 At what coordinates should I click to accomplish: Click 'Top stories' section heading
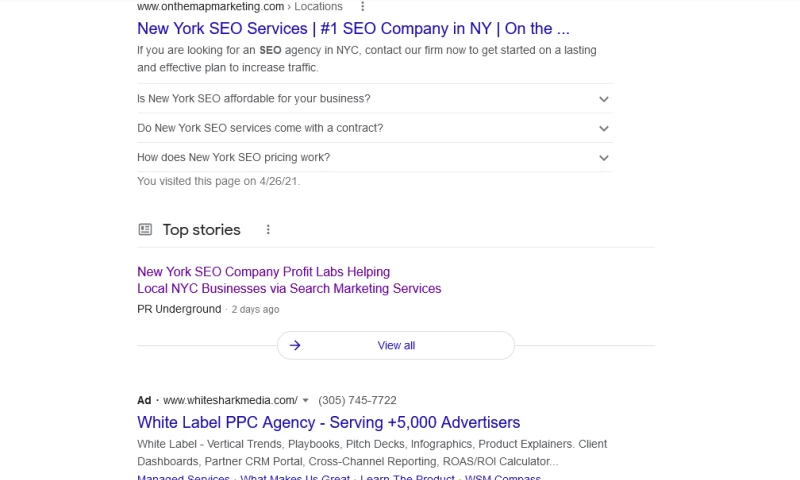(x=201, y=230)
